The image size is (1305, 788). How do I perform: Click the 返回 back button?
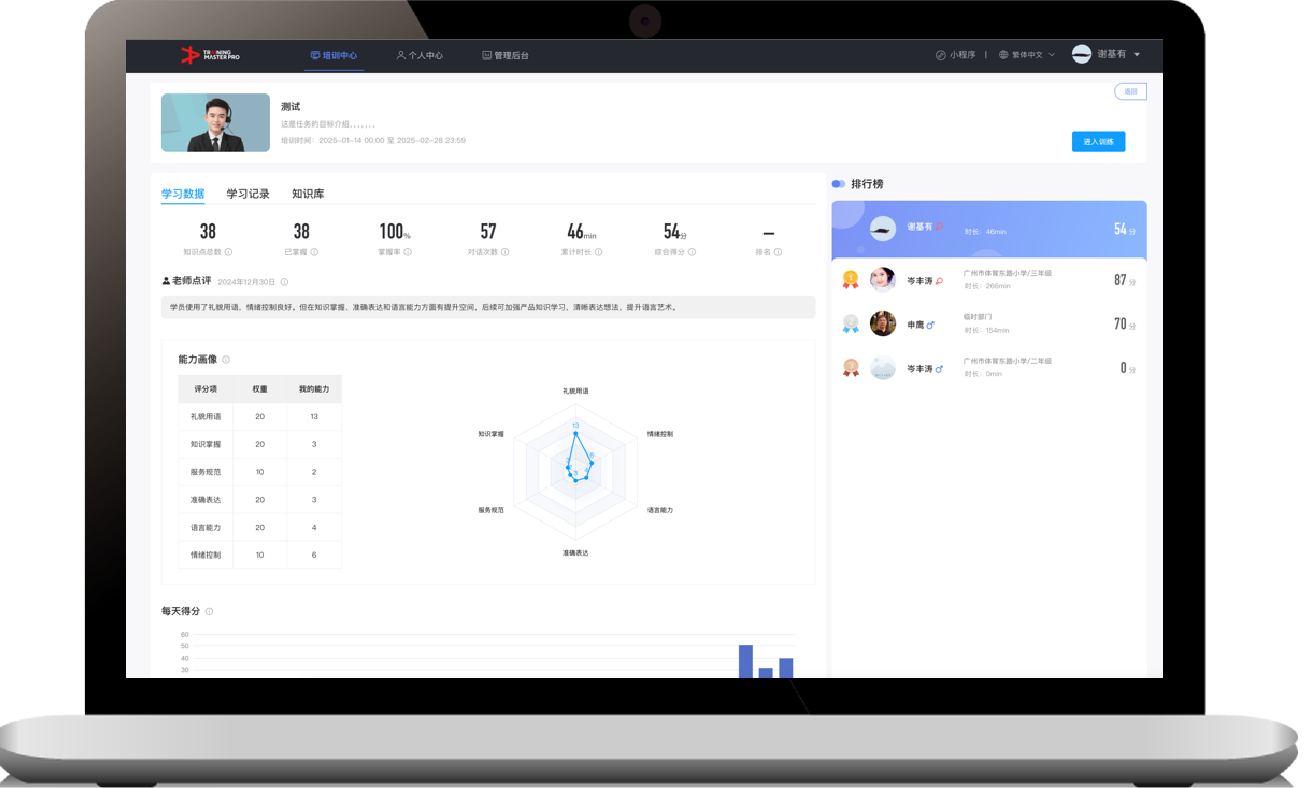pyautogui.click(x=1130, y=92)
